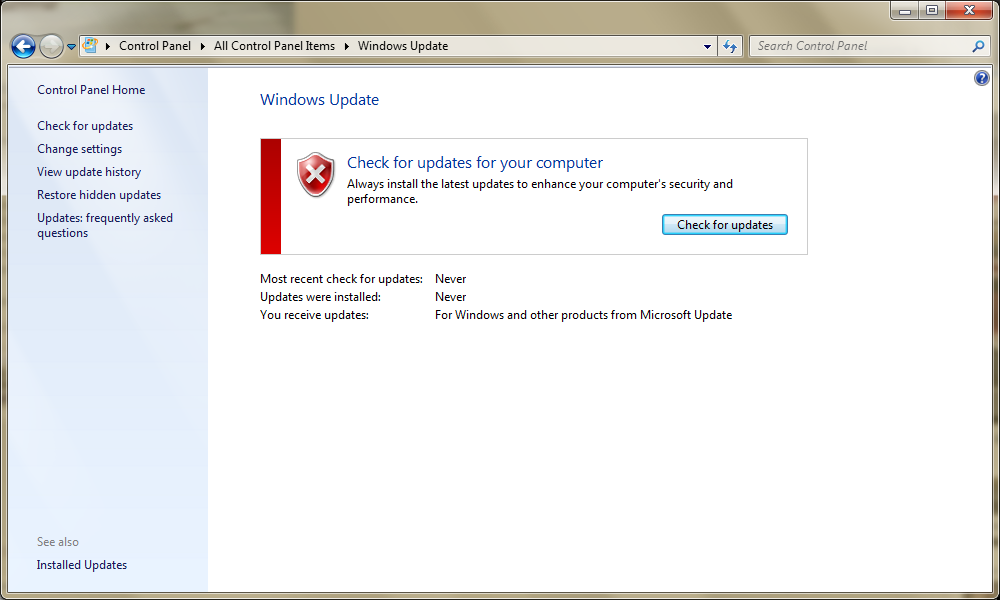The image size is (1001, 601).
Task: Open Restore hidden updates
Action: tap(99, 195)
